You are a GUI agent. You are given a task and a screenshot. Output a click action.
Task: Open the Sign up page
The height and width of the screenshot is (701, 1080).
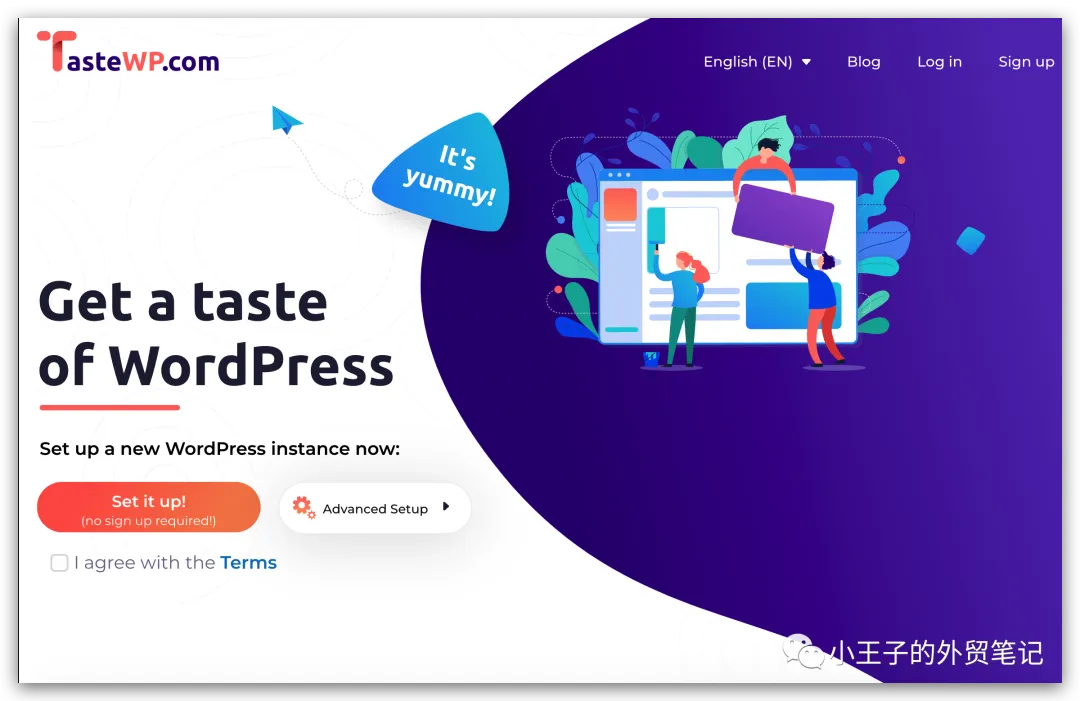tap(1026, 62)
